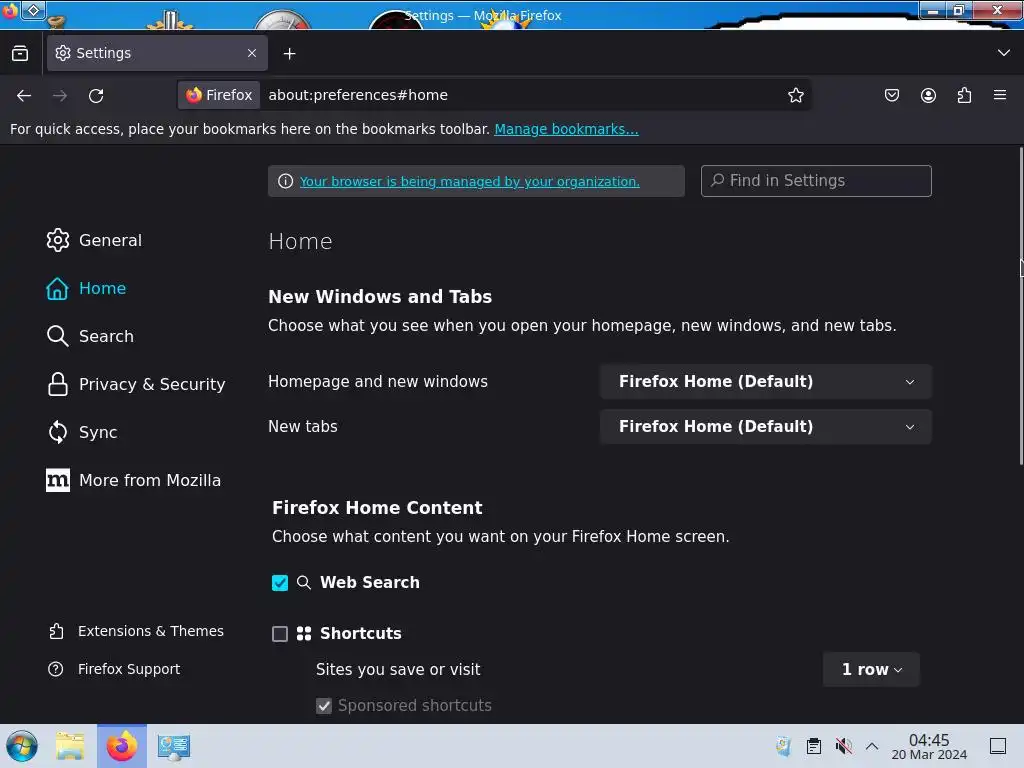Click the New Windows and Tabs heading
The image size is (1024, 768).
click(380, 296)
